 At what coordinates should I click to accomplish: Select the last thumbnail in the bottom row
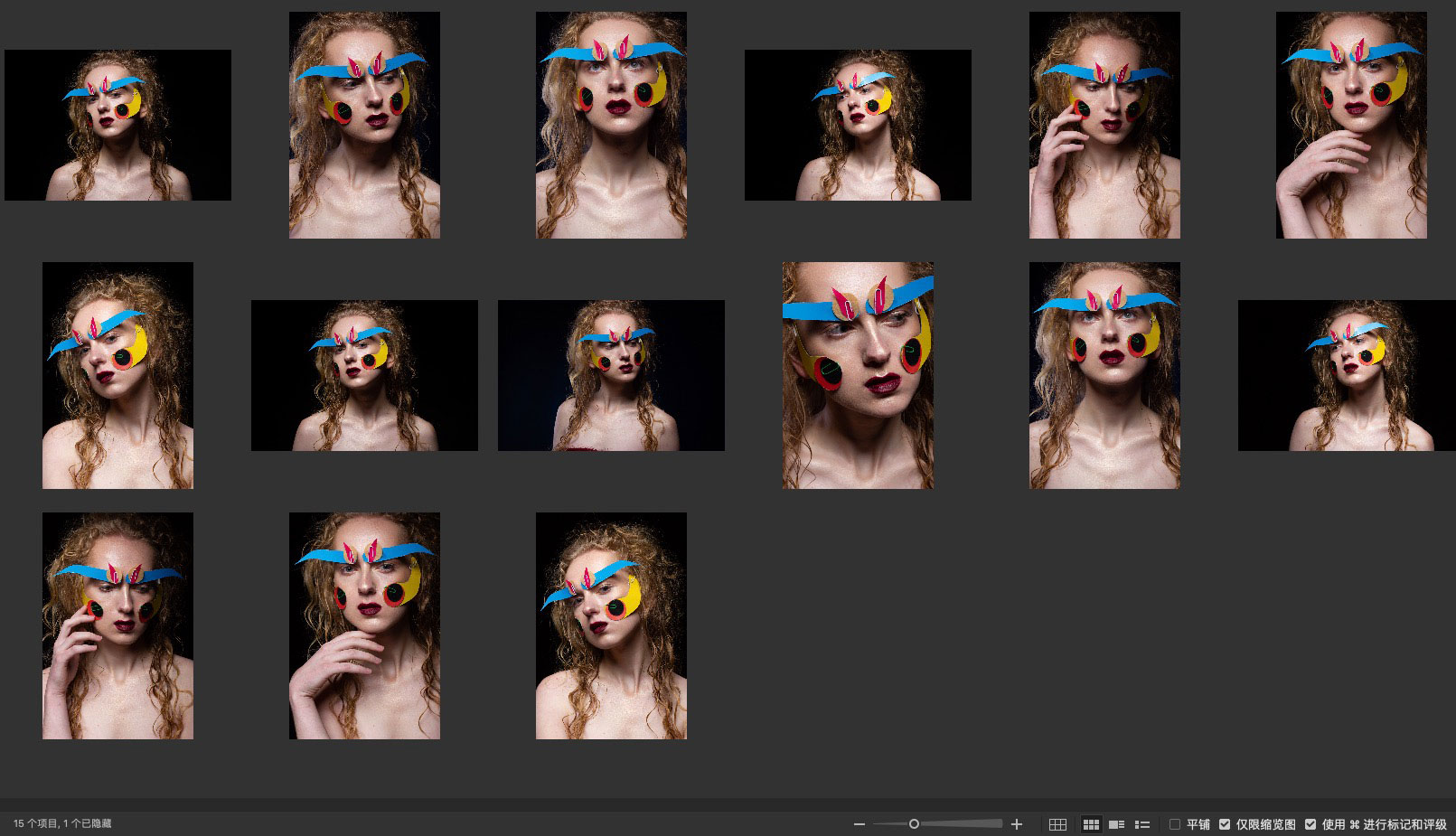(x=611, y=625)
